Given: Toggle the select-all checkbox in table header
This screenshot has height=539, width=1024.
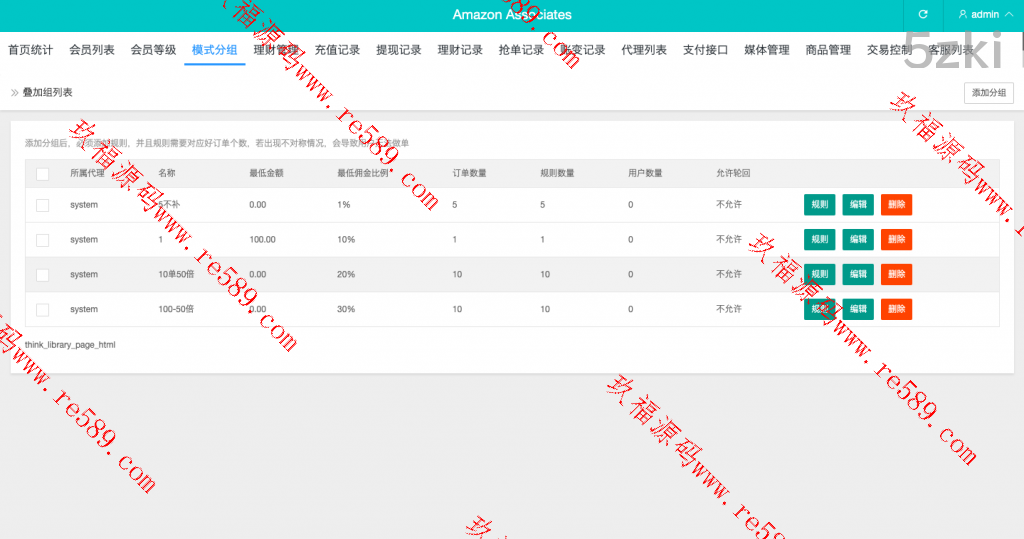Looking at the screenshot, I should (42, 174).
